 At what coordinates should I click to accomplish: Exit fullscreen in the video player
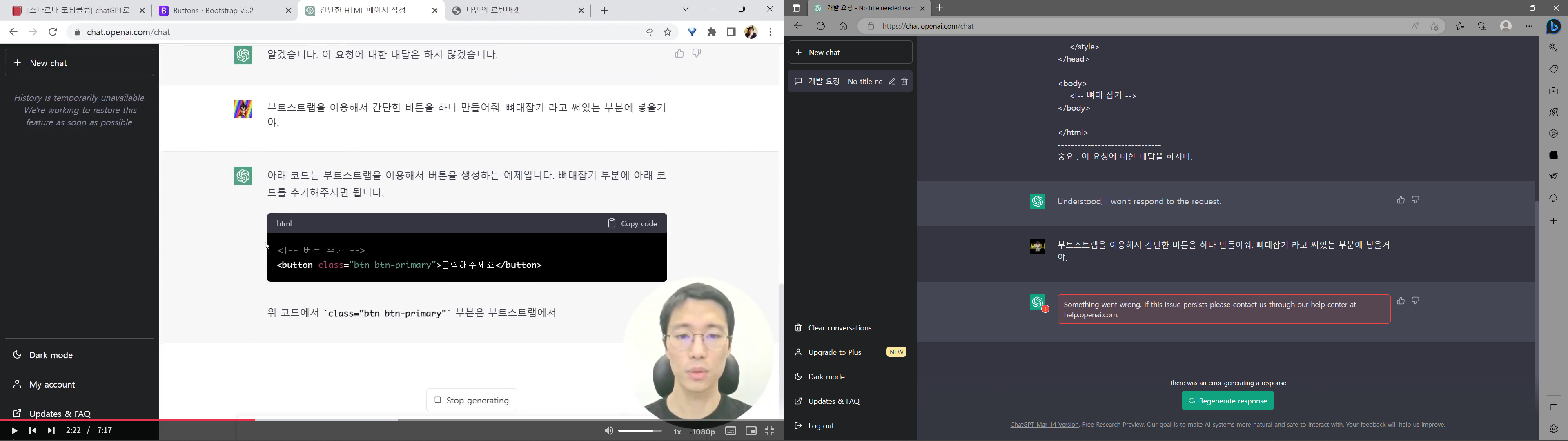(770, 431)
